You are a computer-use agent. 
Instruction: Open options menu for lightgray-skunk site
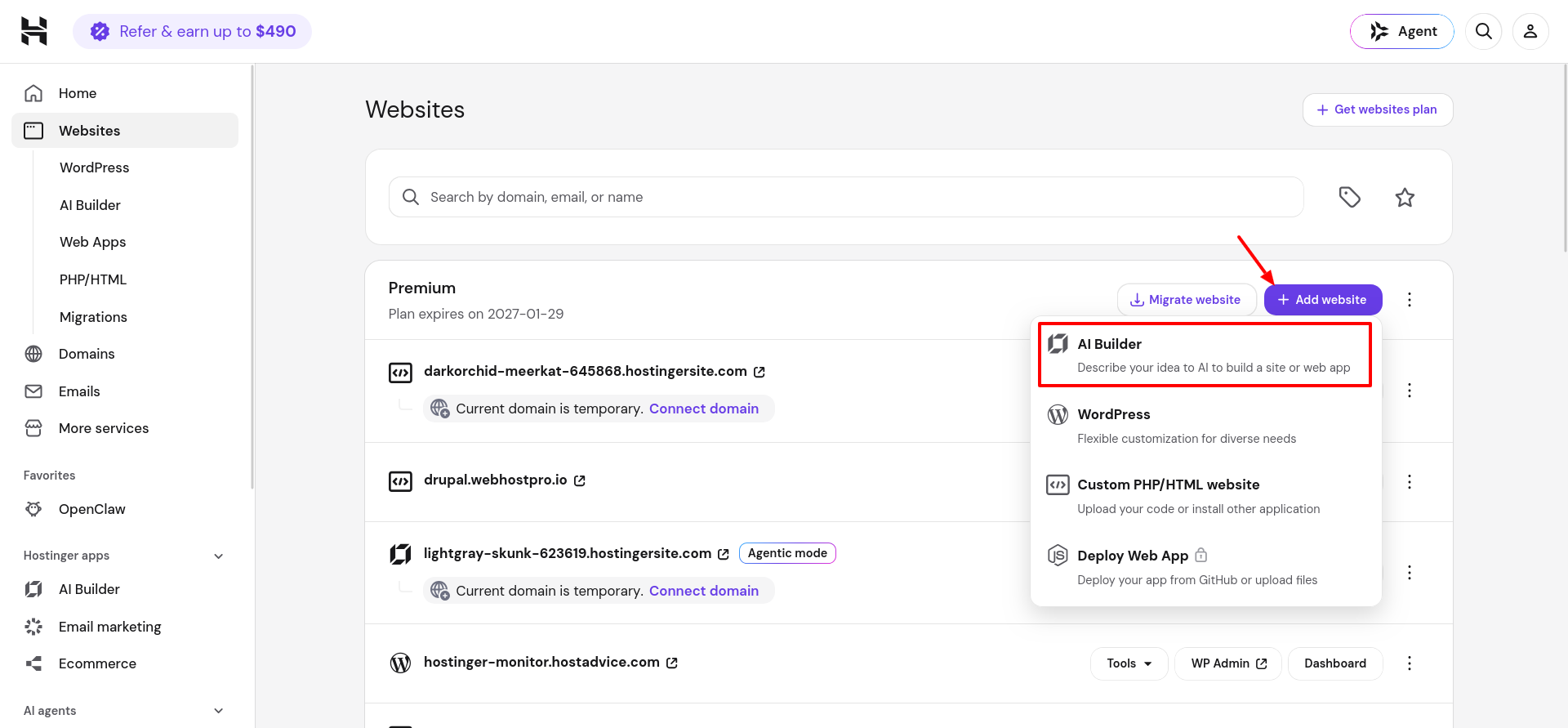coord(1410,573)
